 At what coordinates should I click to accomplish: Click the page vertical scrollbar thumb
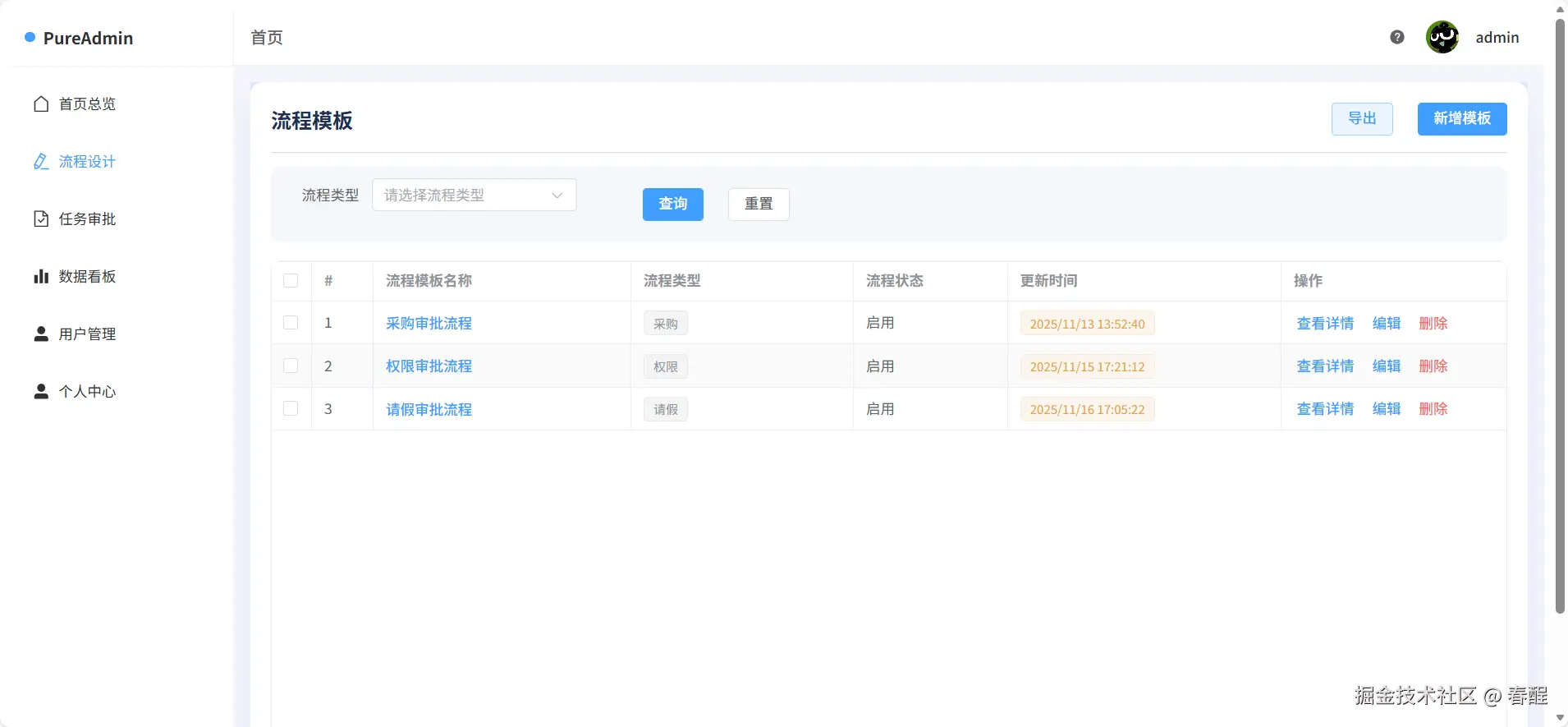pos(1560,315)
